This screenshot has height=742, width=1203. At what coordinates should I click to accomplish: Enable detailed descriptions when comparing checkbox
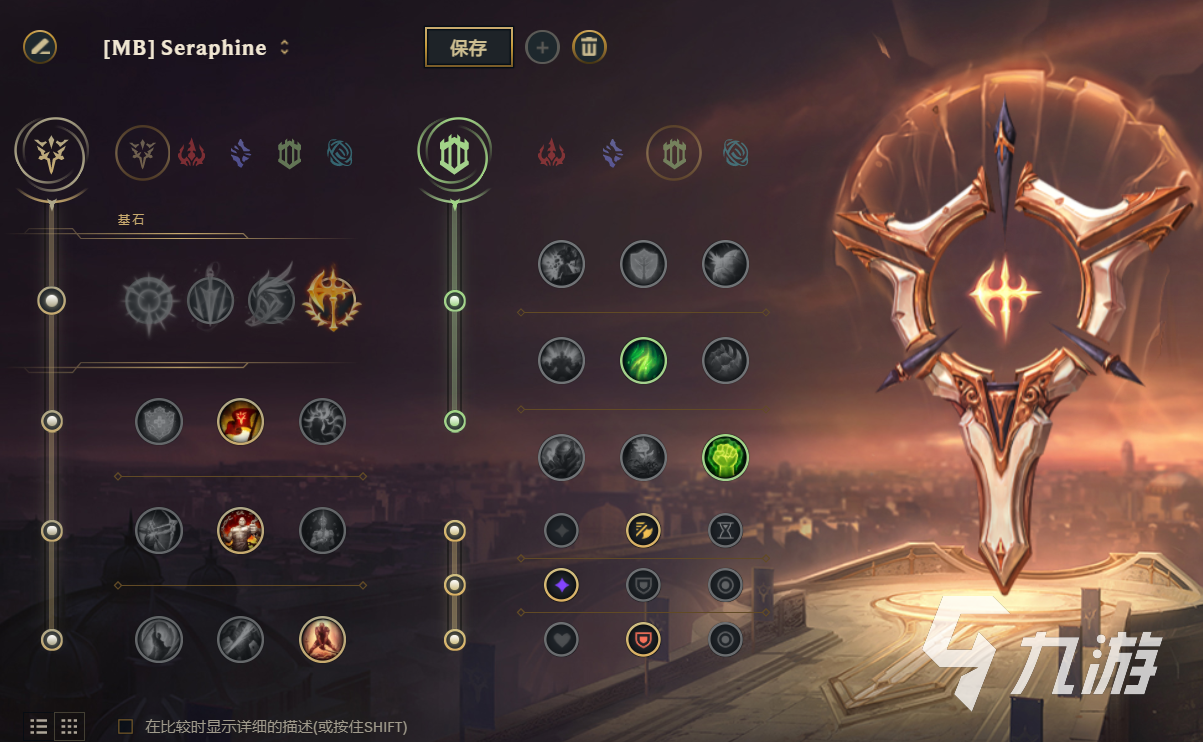pyautogui.click(x=125, y=727)
